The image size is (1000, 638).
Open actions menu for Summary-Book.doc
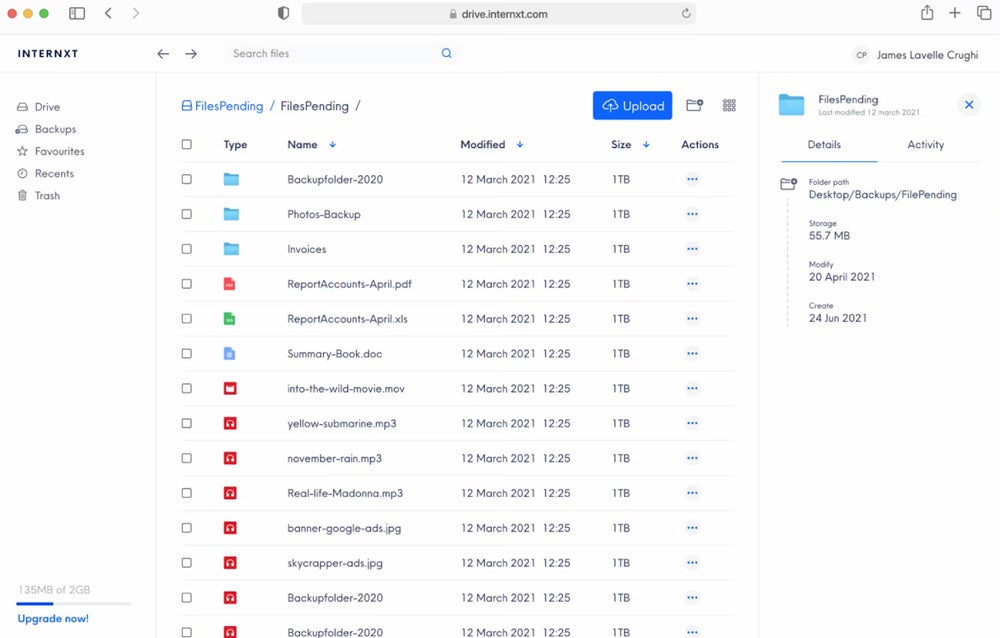(692, 354)
